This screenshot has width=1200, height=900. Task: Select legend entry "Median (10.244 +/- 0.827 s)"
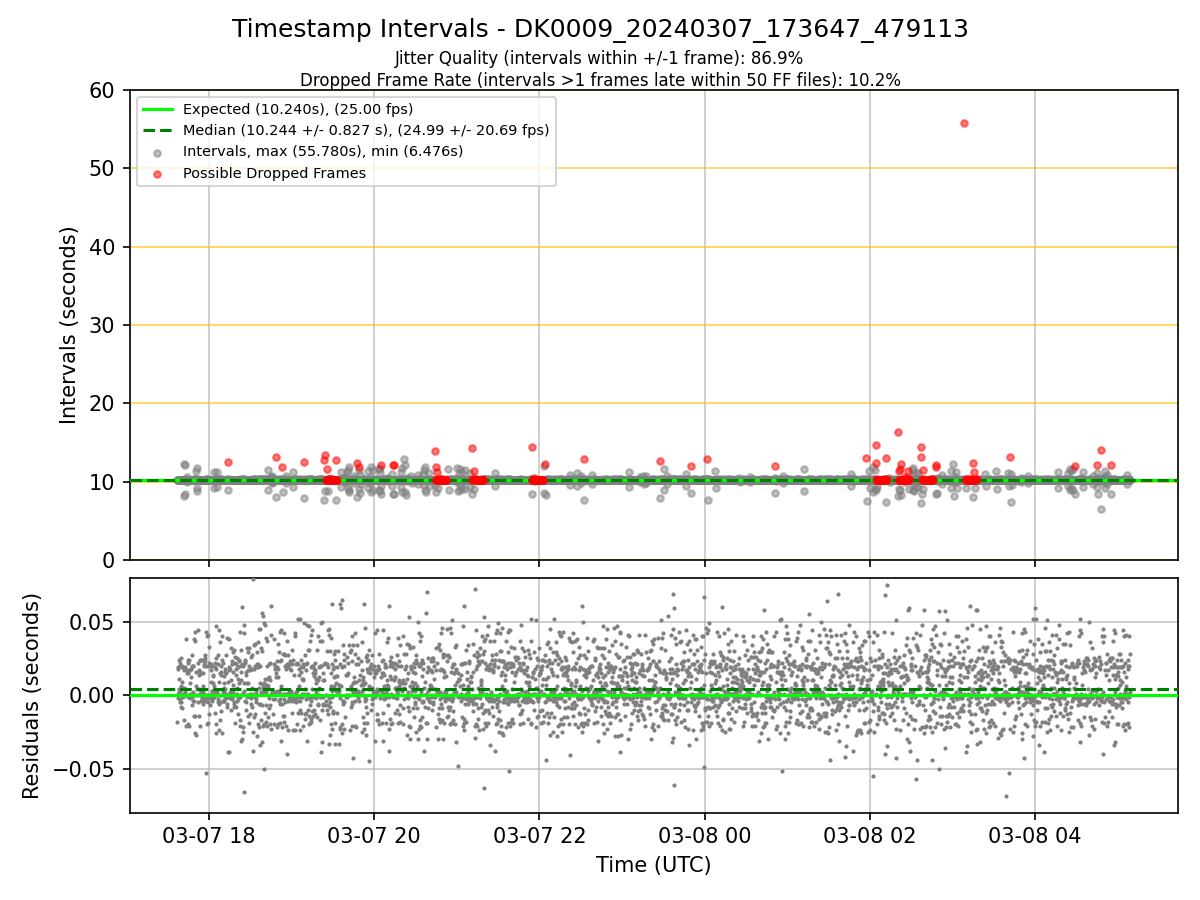pyautogui.click(x=366, y=130)
